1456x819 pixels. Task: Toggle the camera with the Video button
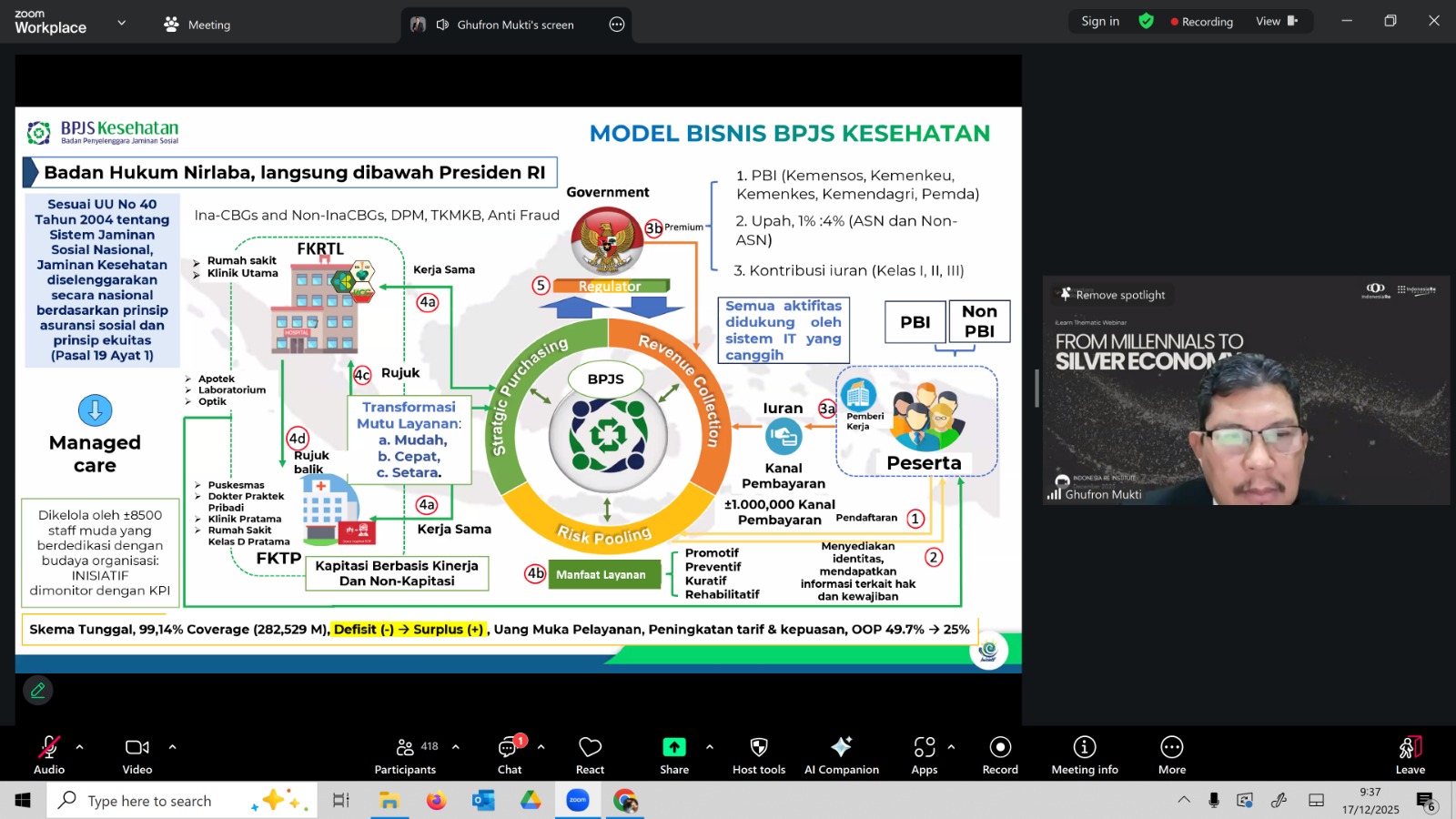pos(137,754)
